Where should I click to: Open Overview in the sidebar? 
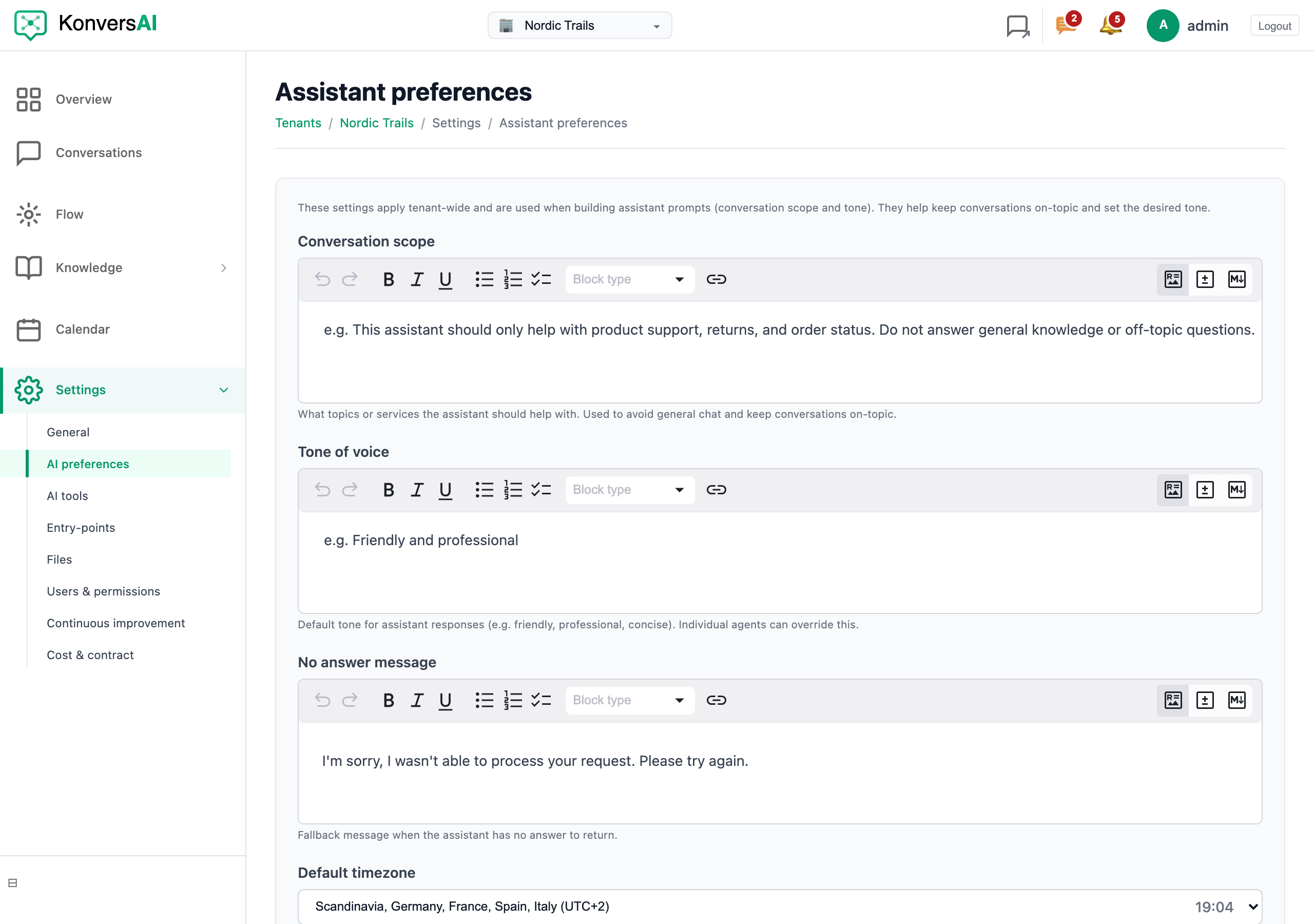coord(123,100)
